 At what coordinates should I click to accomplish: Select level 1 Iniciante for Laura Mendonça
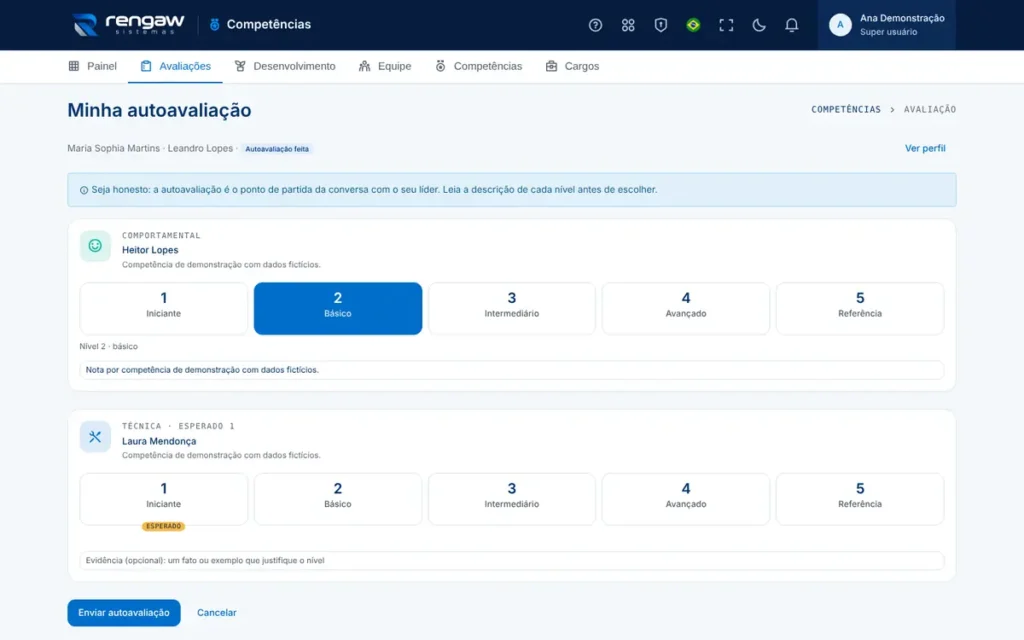click(163, 499)
